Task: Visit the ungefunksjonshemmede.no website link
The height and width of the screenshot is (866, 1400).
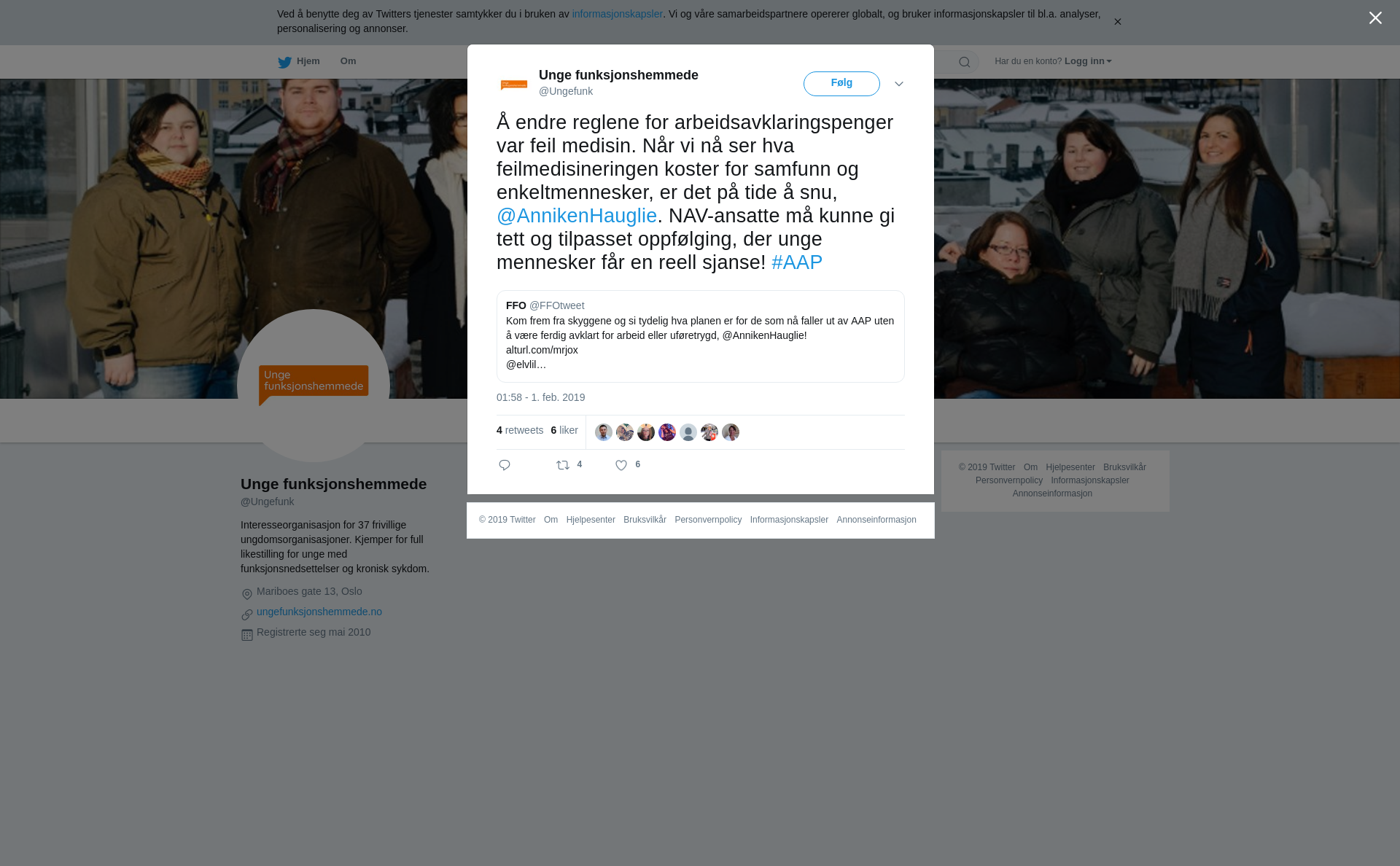Action: (319, 612)
